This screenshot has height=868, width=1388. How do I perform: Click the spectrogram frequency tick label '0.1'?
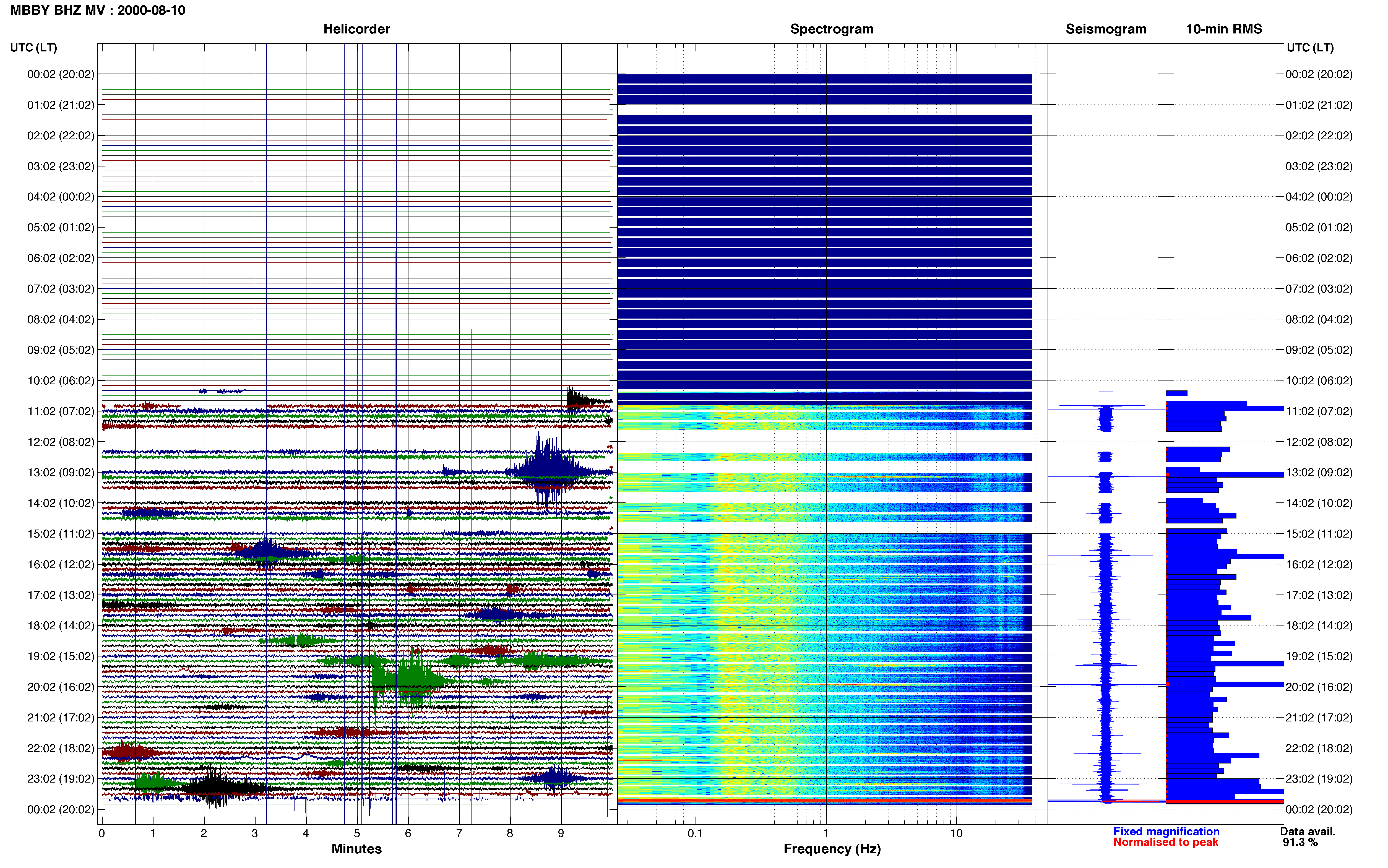(x=695, y=833)
